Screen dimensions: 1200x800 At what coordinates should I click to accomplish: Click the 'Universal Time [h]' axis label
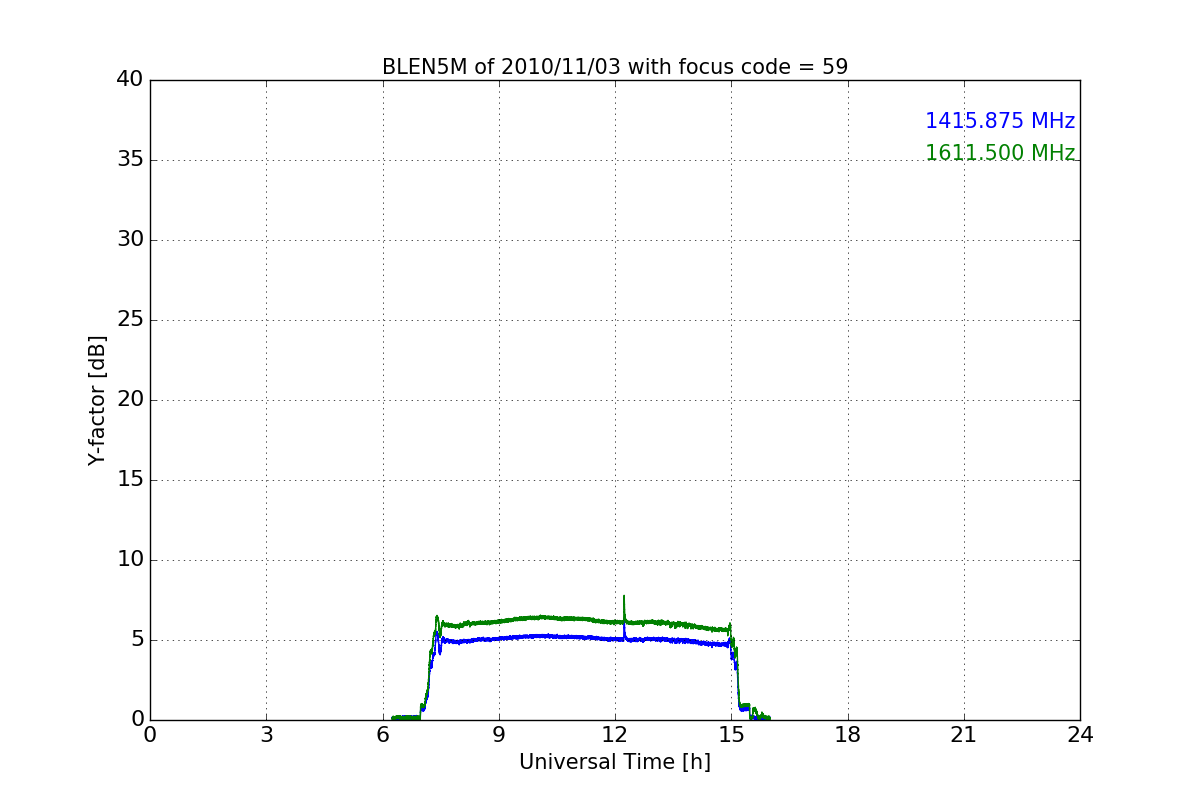click(x=615, y=762)
